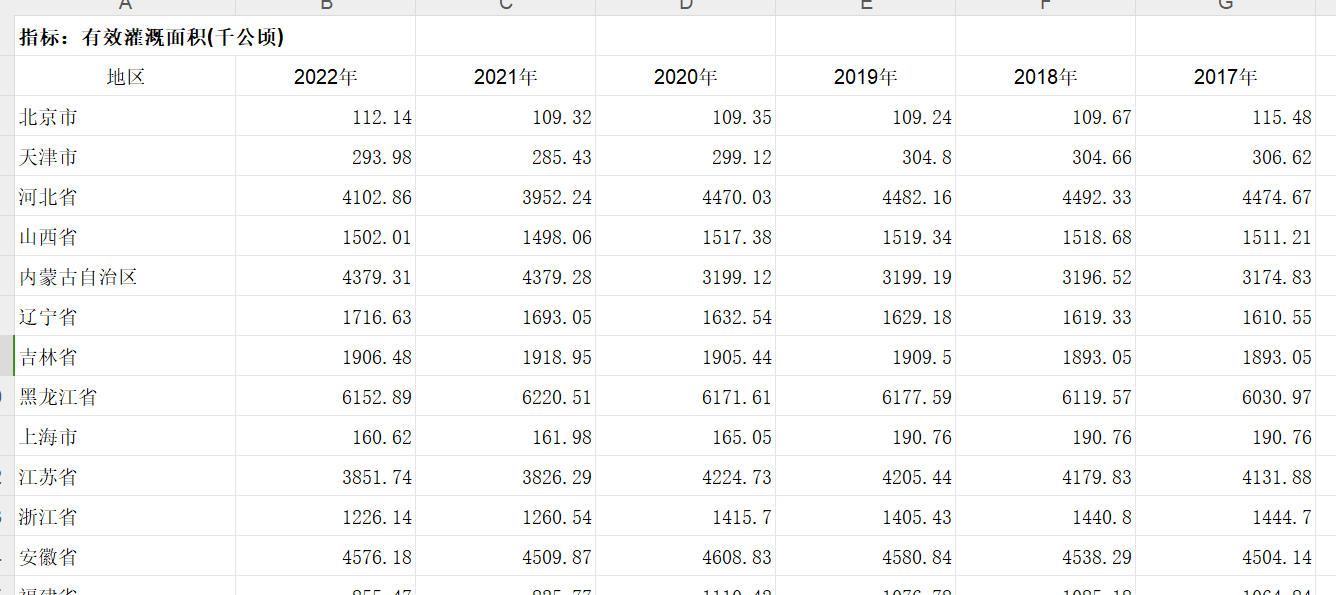Viewport: 1336px width, 595px height.
Task: Click 河北省 2020年 value 4470.03
Action: [x=737, y=198]
